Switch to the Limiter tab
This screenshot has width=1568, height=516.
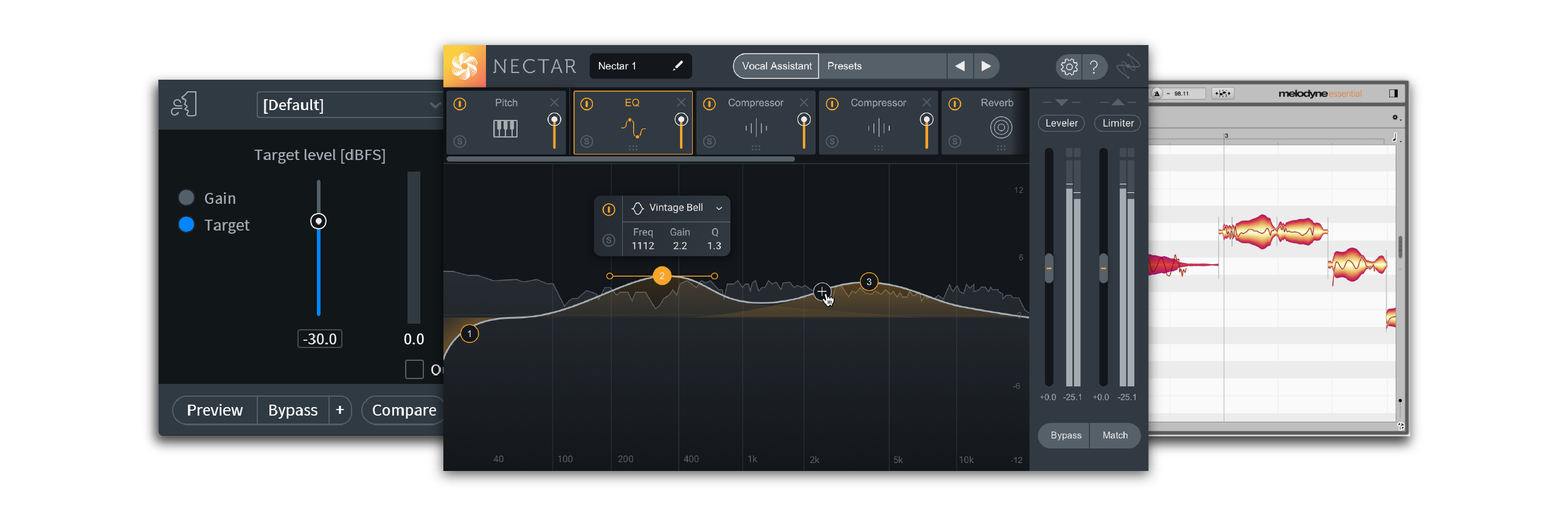(1117, 123)
